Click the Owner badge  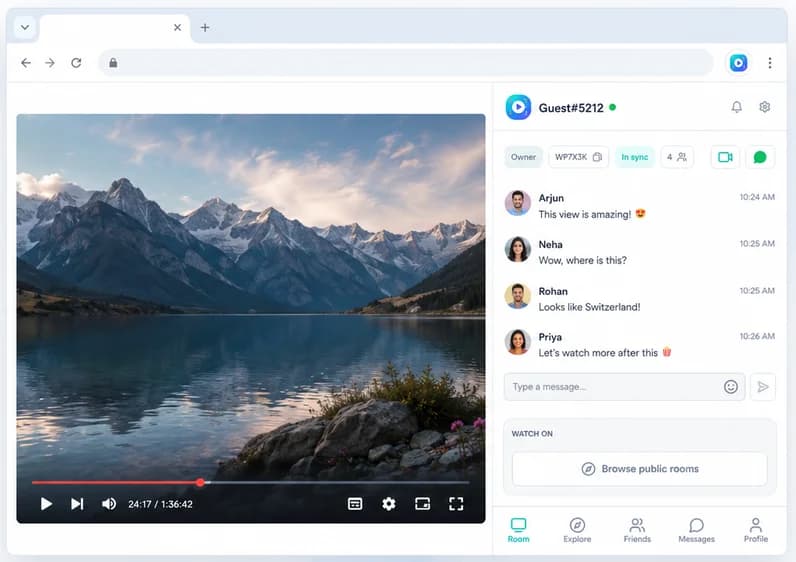click(x=523, y=157)
